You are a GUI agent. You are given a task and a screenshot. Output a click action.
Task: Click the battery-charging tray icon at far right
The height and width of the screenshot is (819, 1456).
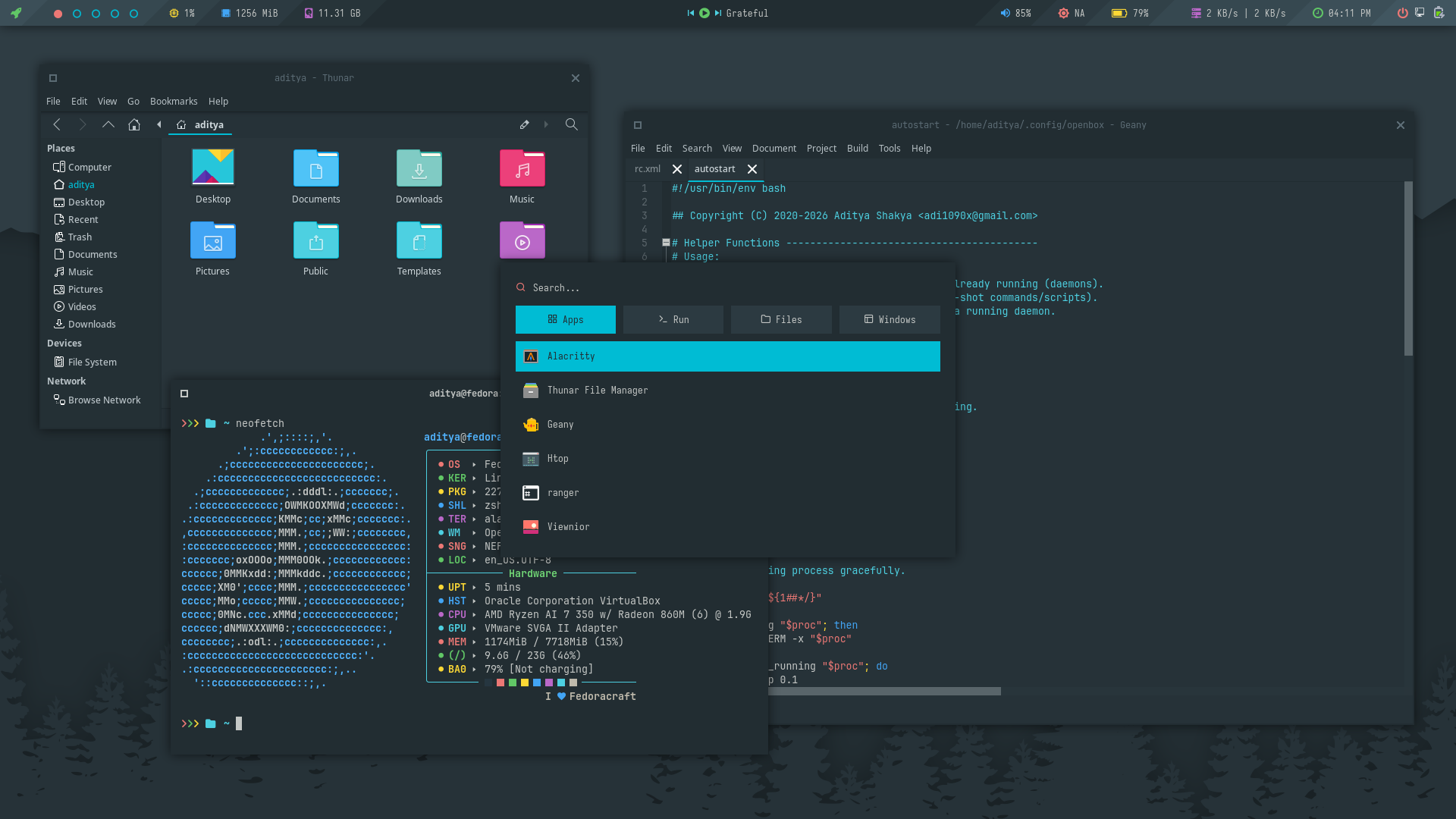(x=1439, y=13)
